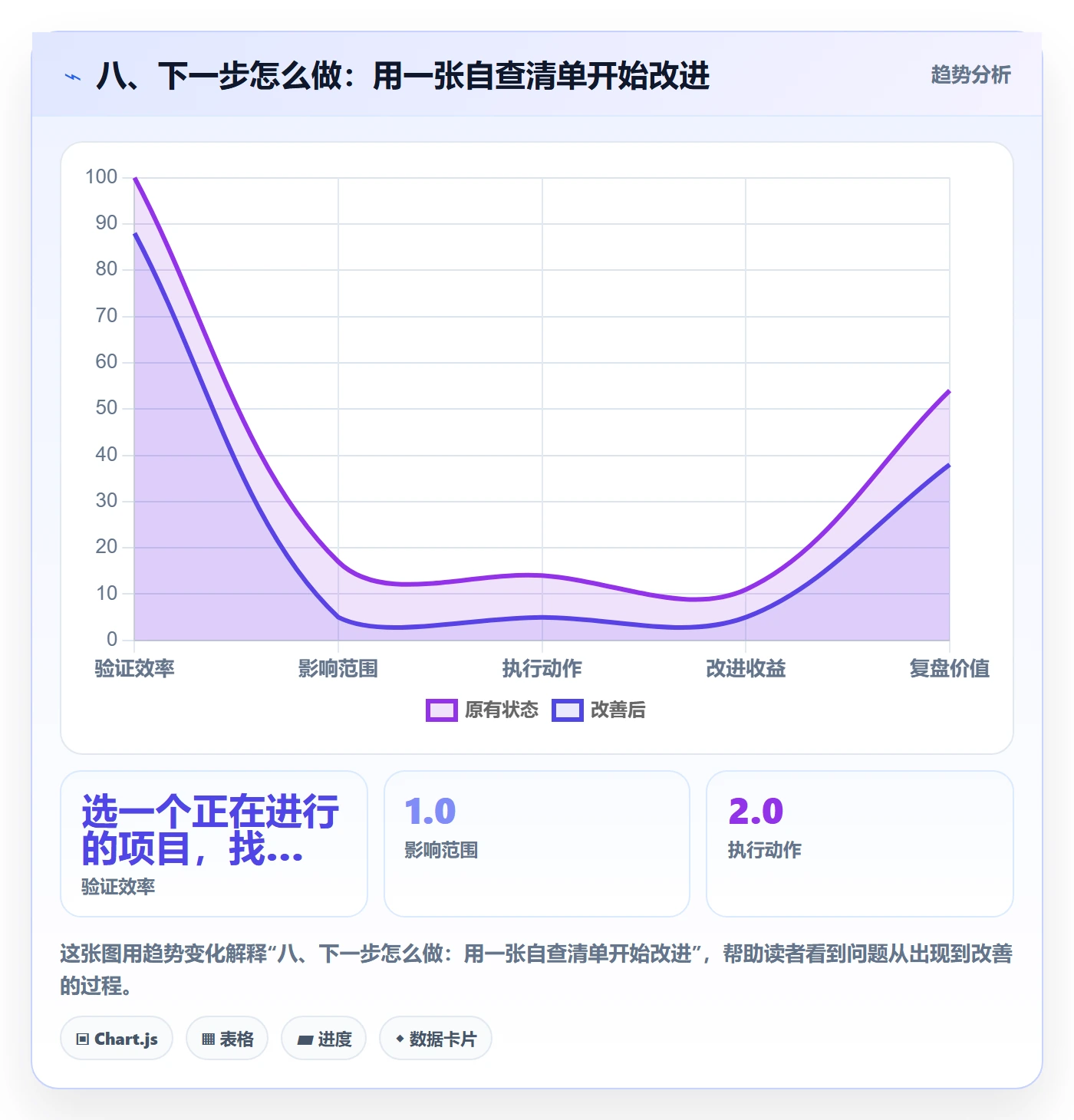
Task: Click the 20 y-axis value
Action: point(107,547)
